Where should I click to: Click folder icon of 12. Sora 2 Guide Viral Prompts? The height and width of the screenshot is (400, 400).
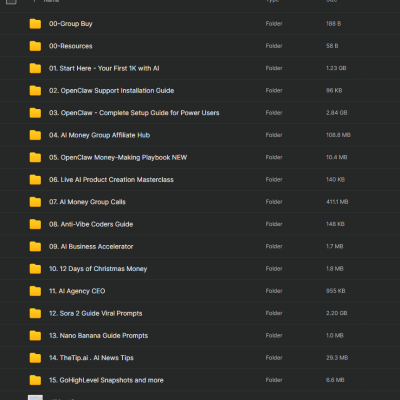pyautogui.click(x=35, y=313)
